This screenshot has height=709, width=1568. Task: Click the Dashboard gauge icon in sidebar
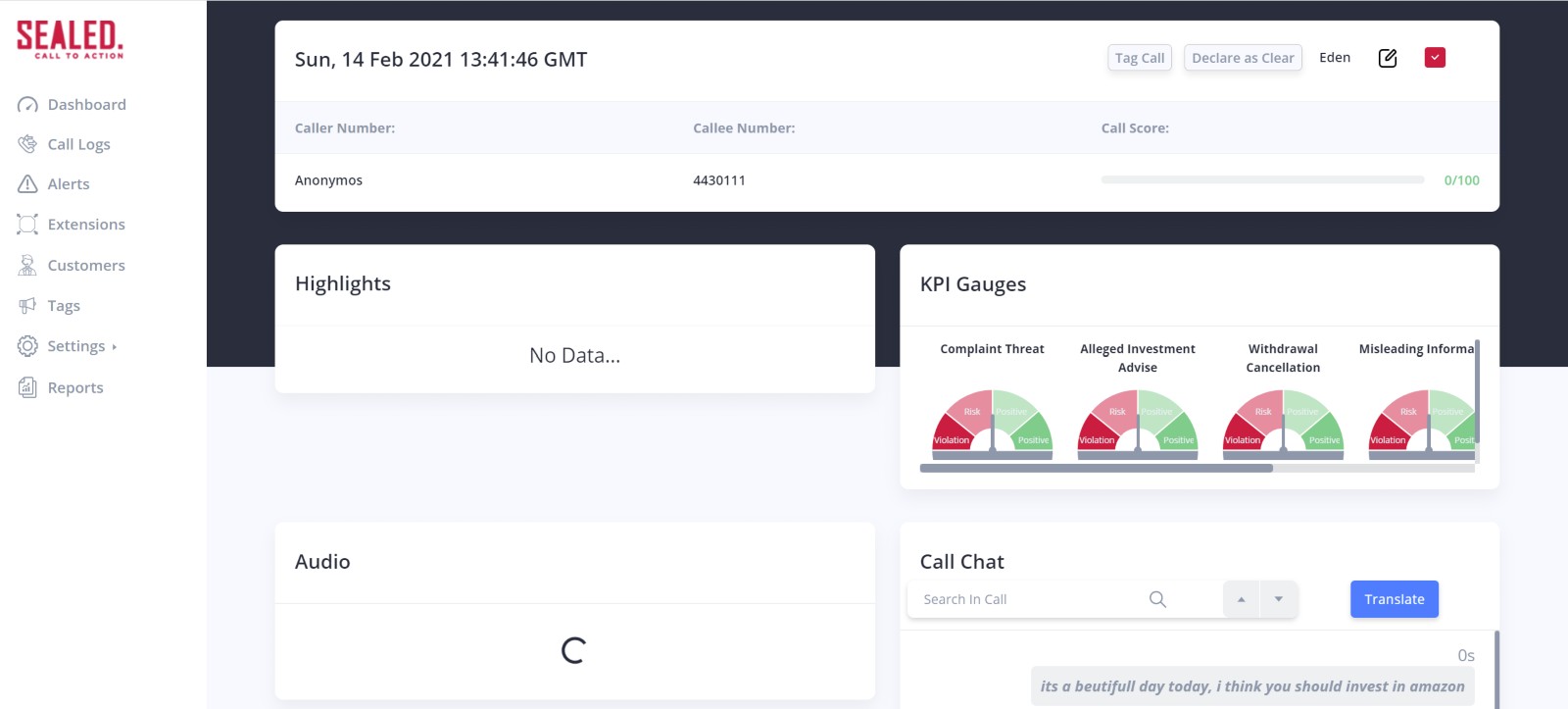tap(27, 105)
